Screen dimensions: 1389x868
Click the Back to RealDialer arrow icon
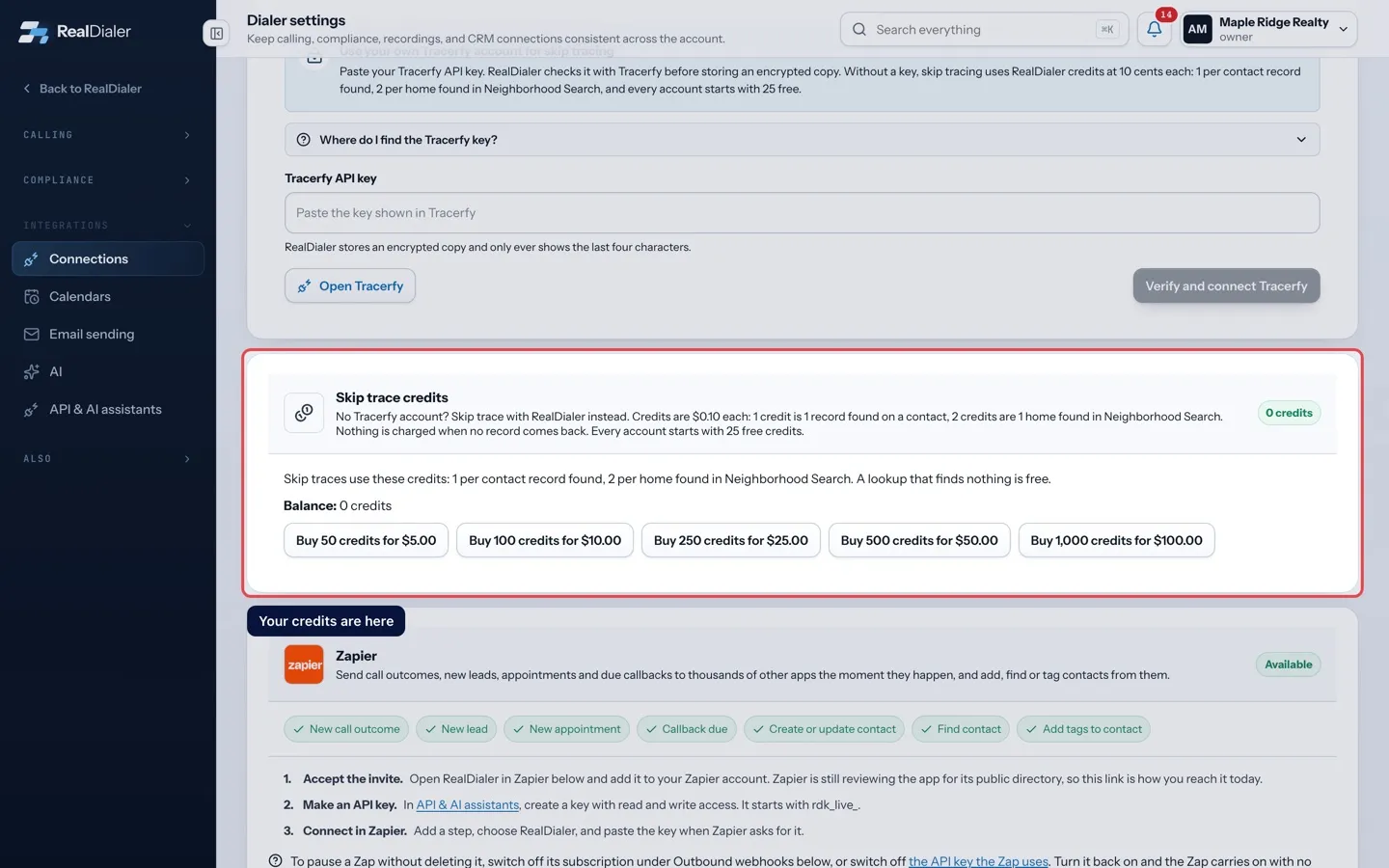pos(27,89)
